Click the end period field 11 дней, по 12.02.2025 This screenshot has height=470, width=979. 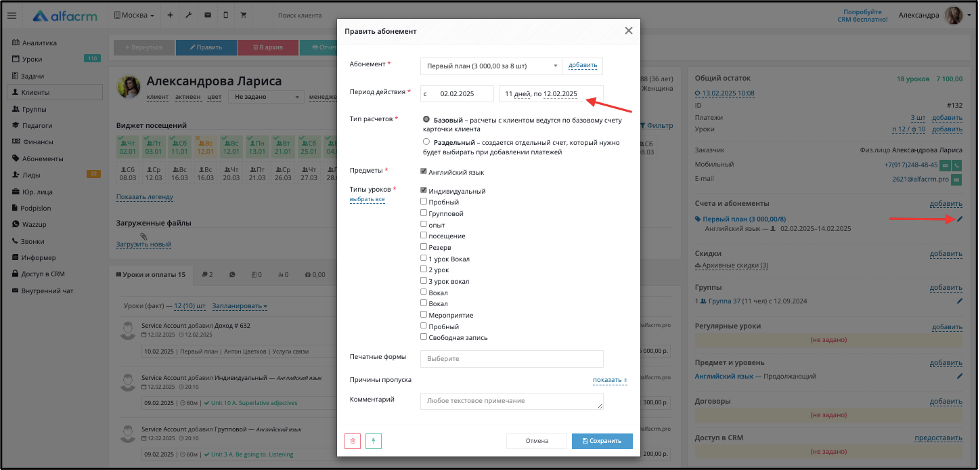pyautogui.click(x=551, y=94)
